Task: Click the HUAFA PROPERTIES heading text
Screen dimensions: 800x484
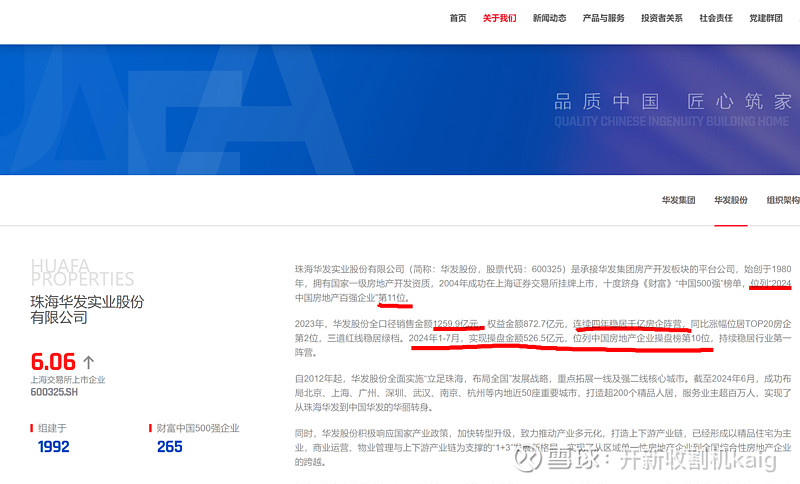Action: pyautogui.click(x=82, y=272)
